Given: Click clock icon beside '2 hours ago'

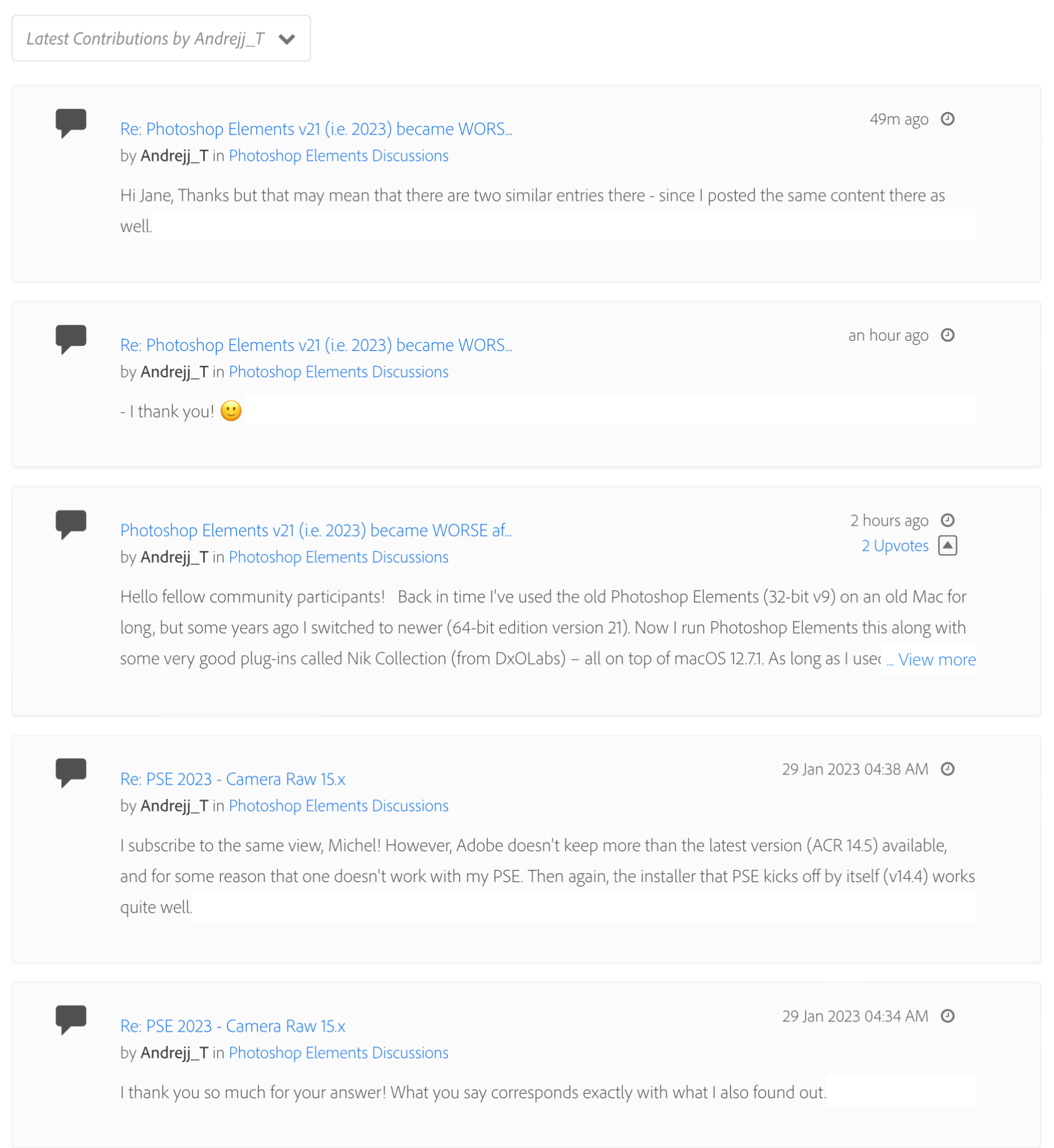Looking at the screenshot, I should pyautogui.click(x=947, y=520).
